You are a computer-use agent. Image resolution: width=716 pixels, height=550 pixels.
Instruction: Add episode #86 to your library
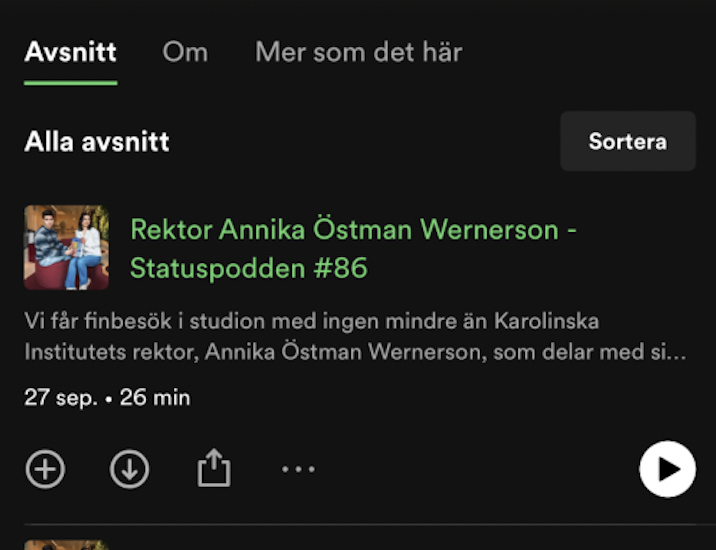(45, 469)
